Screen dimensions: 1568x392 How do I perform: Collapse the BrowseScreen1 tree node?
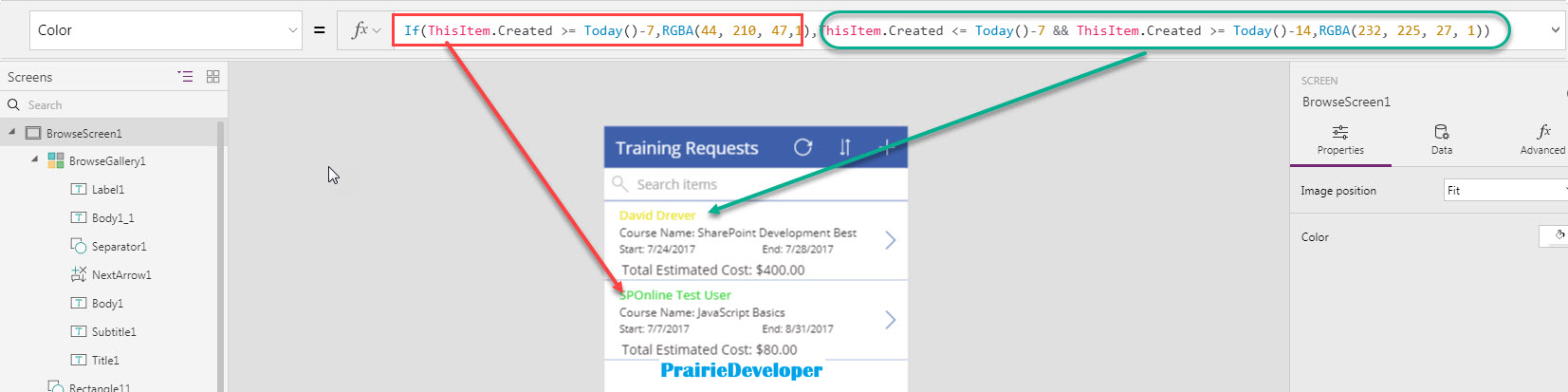coord(11,132)
